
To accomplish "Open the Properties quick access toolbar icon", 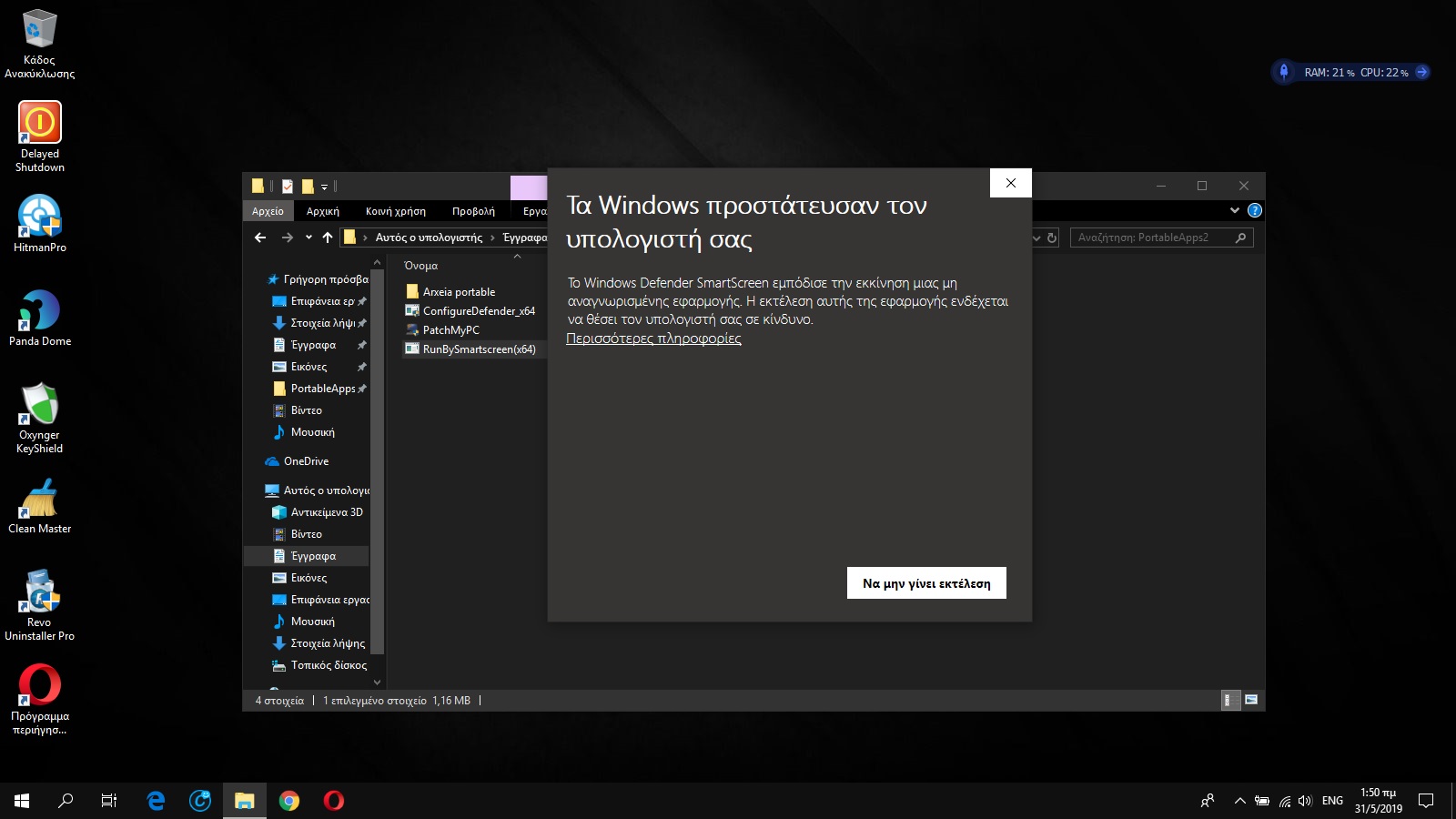I will click(x=288, y=187).
